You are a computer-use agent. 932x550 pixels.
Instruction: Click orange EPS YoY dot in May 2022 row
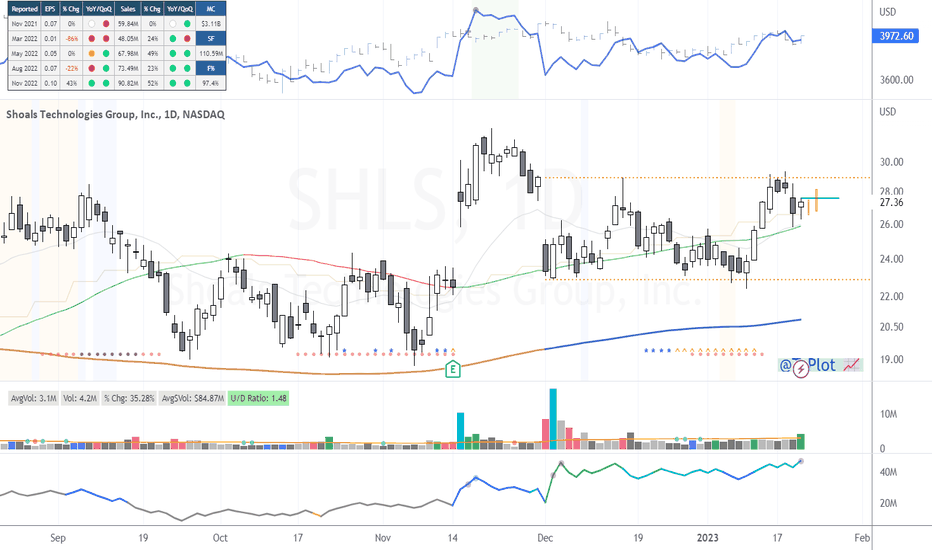tap(91, 54)
